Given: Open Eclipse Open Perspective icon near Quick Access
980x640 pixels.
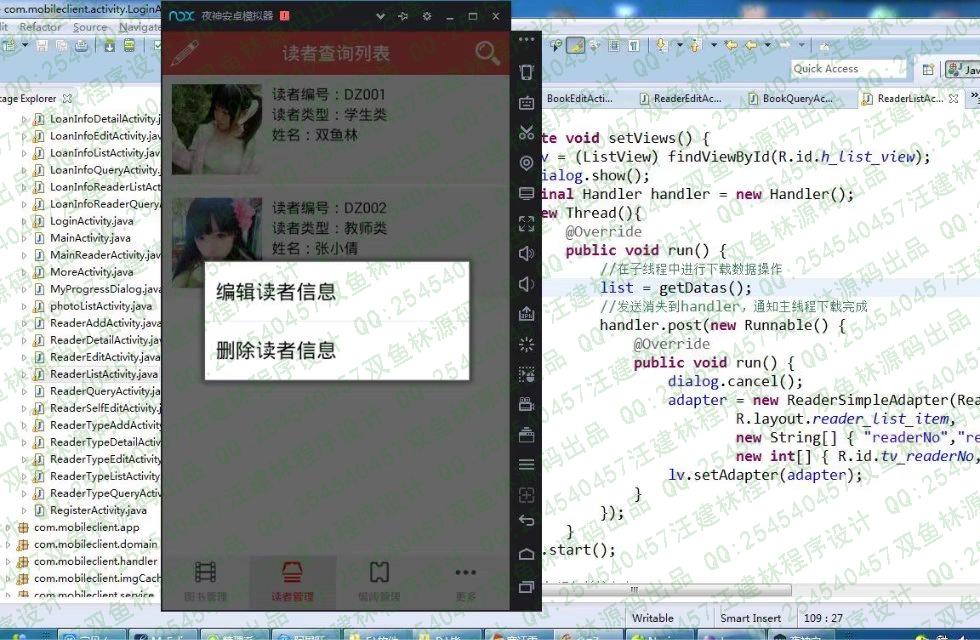Looking at the screenshot, I should coord(928,69).
